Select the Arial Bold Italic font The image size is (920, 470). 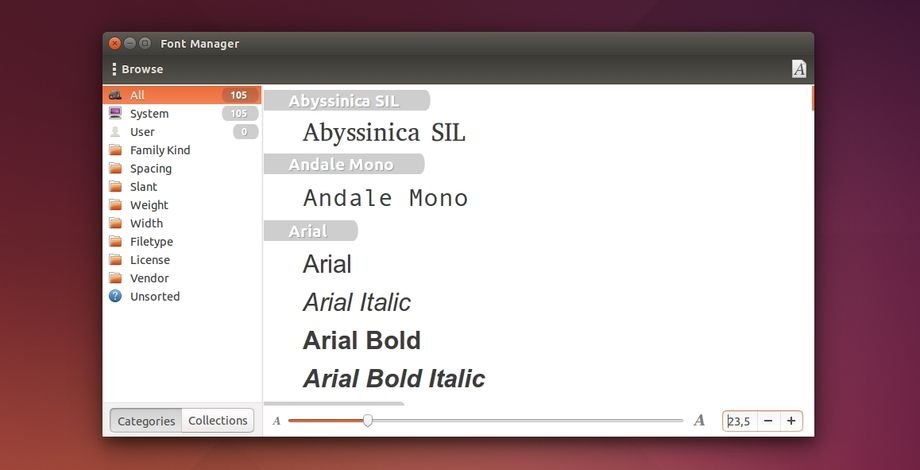[x=393, y=379]
